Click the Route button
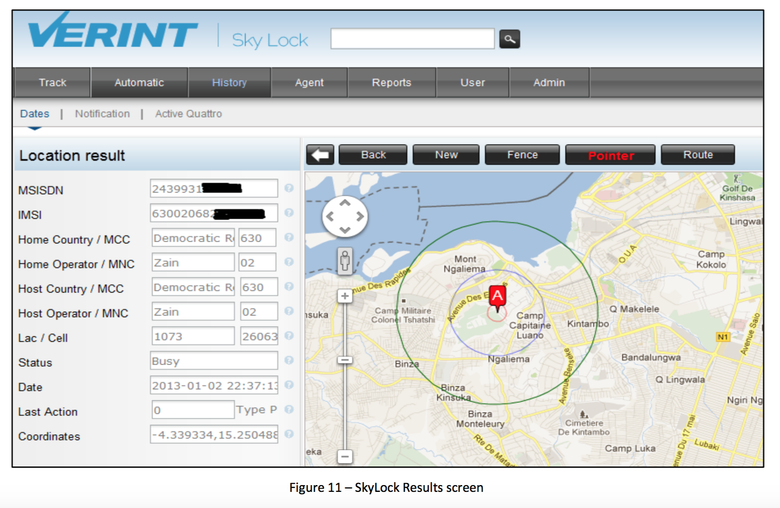This screenshot has width=780, height=508. [x=698, y=155]
